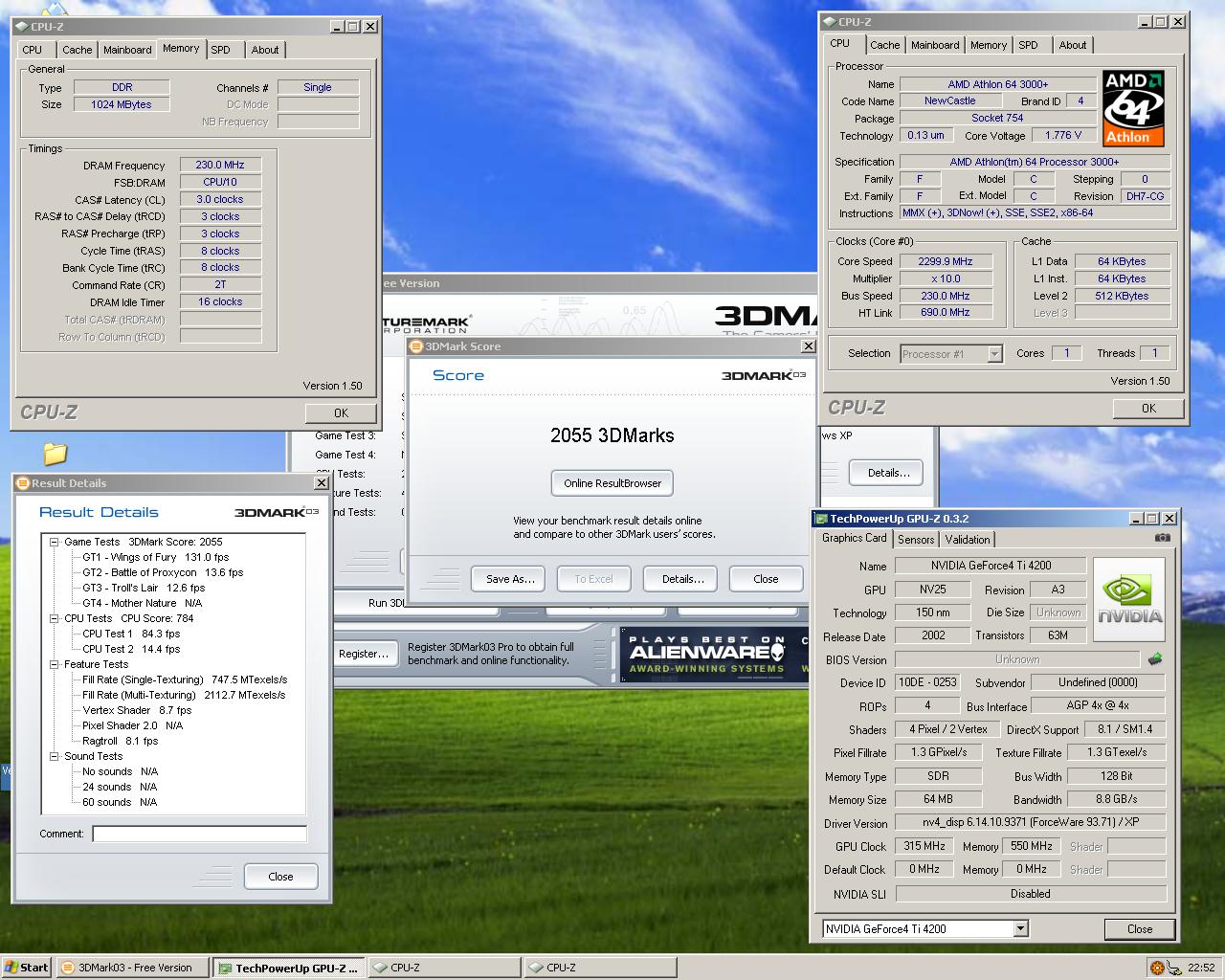The height and width of the screenshot is (980, 1225).
Task: Open the Cache tab in processor CPU-Z window
Action: coord(885,45)
